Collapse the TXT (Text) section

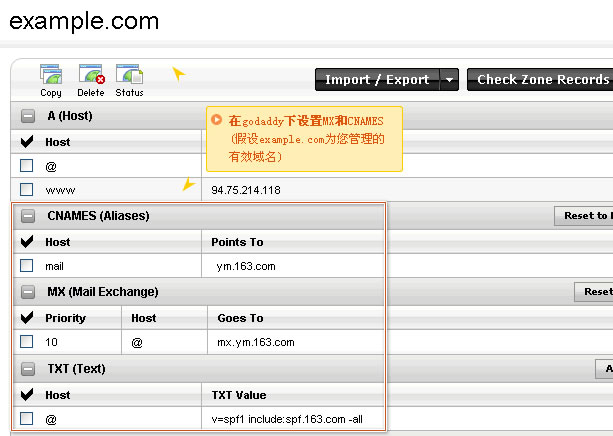click(28, 369)
